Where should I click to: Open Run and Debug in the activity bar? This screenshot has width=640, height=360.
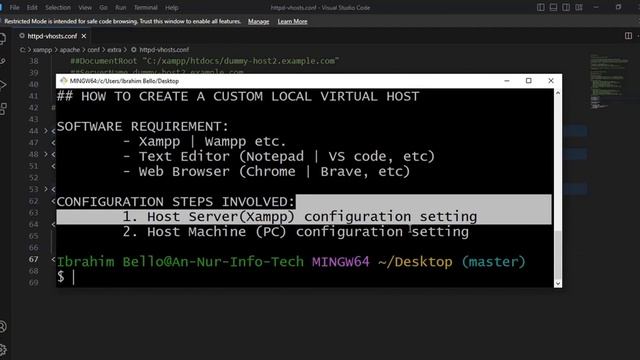(3, 85)
